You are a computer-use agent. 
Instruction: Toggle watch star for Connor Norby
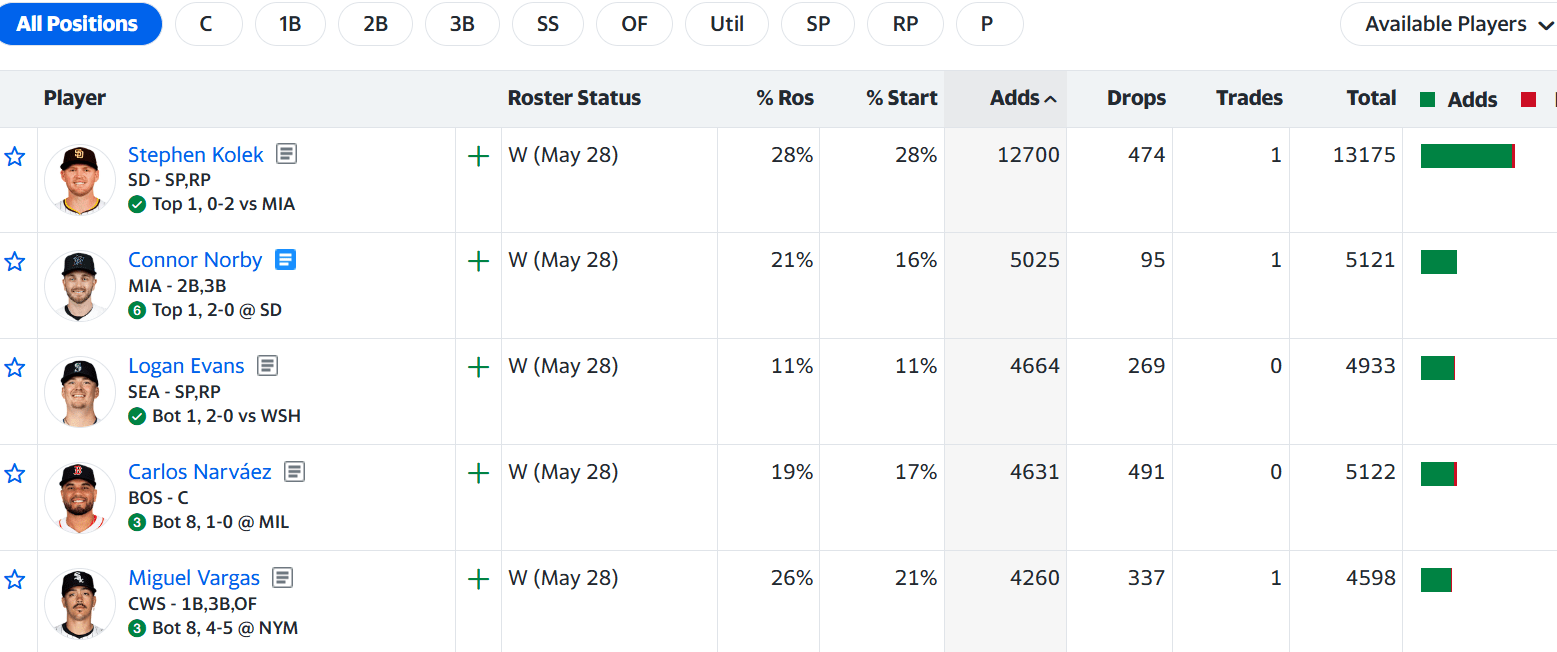[15, 262]
